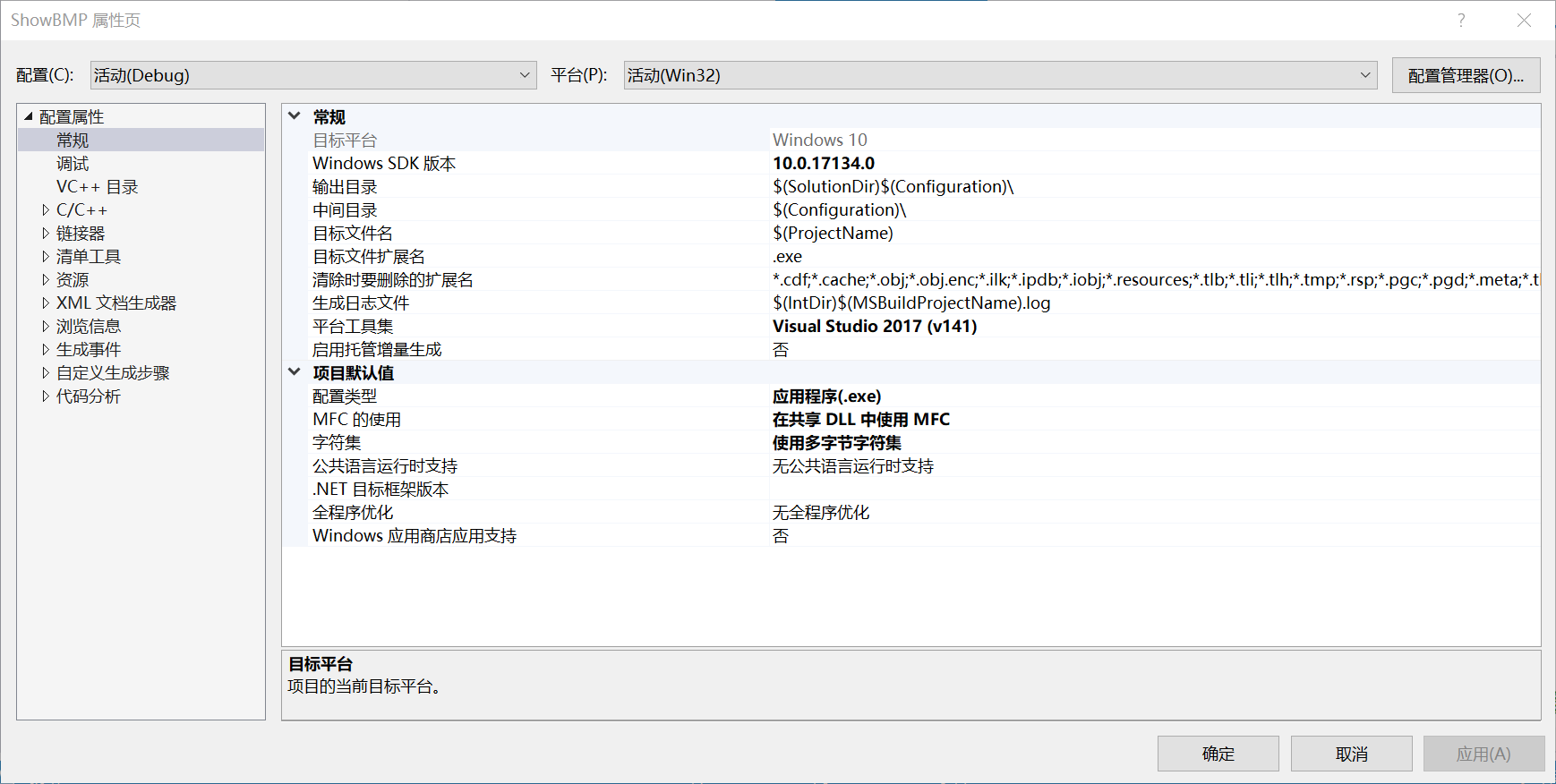The width and height of the screenshot is (1556, 784).
Task: Select the 清单工具 tree label
Action: (x=89, y=256)
